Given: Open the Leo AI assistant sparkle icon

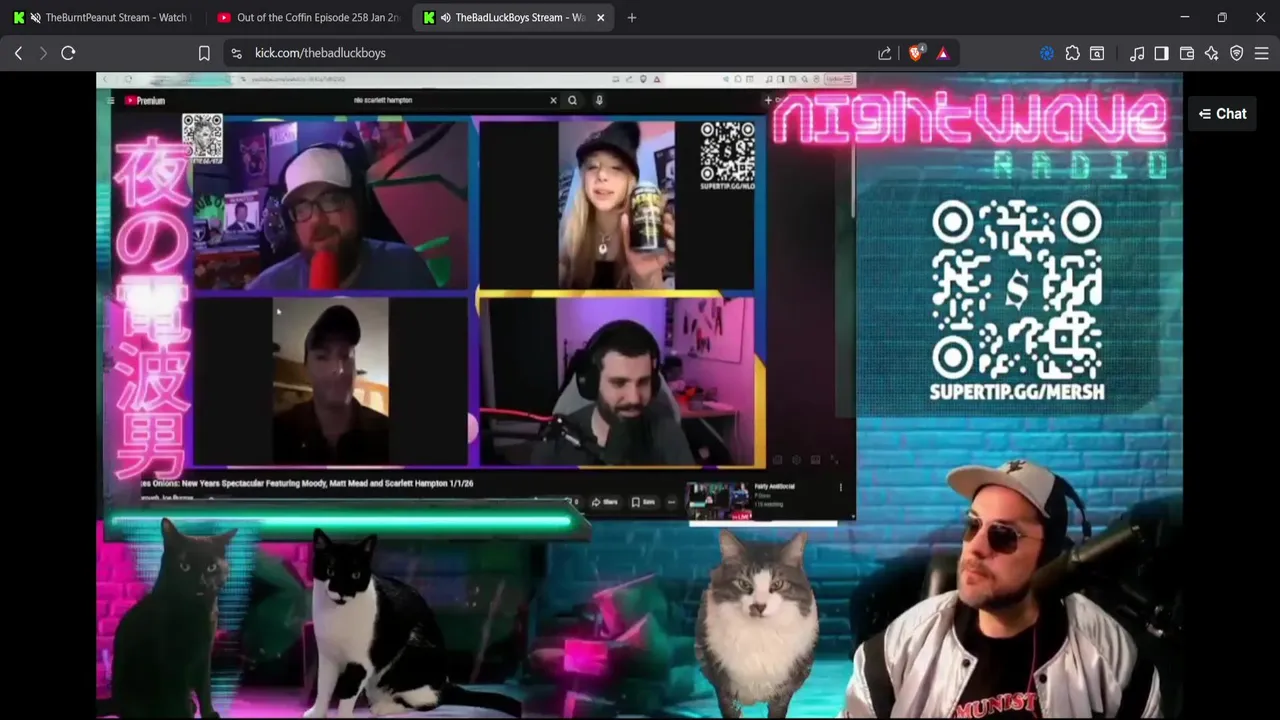Looking at the screenshot, I should click(x=1212, y=53).
